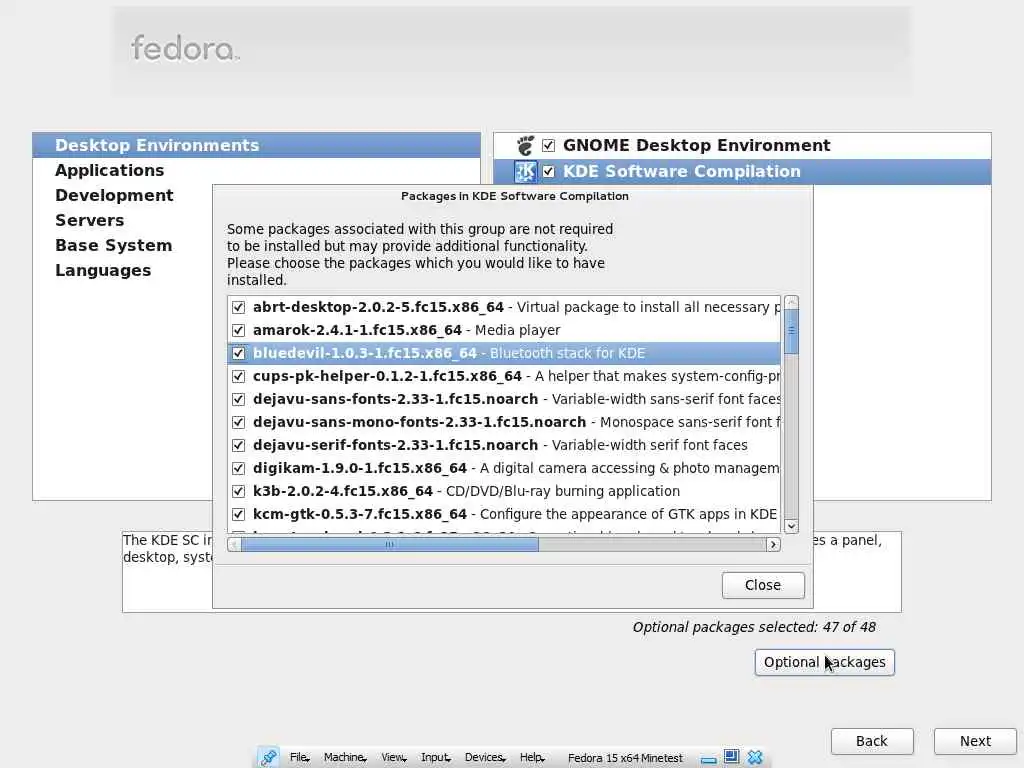This screenshot has height=768, width=1024.
Task: Click the horizontal scrollbar thumb in package list
Action: tap(390, 545)
